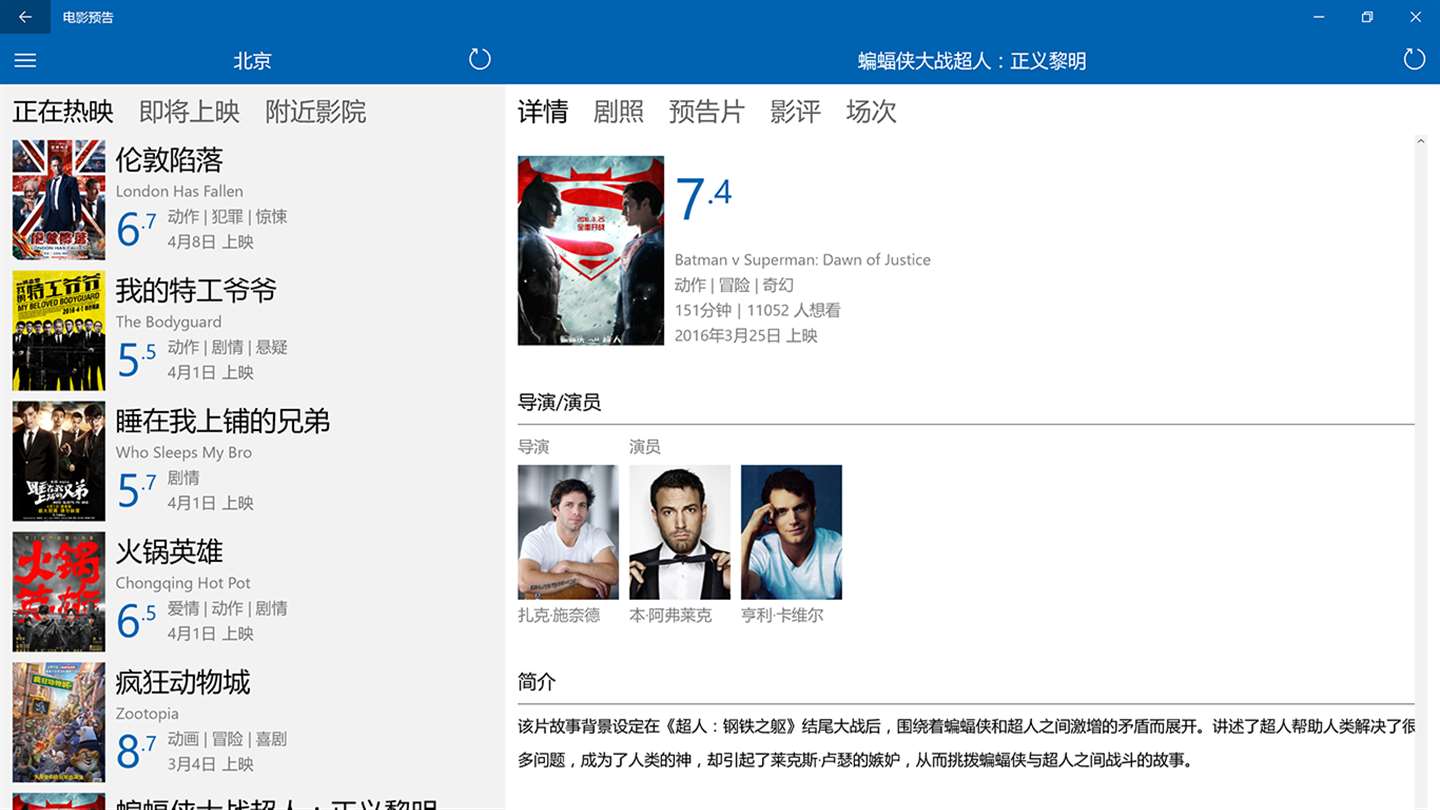Click header title 蝙蝠侠大战超人：正义黎明
The width and height of the screenshot is (1440, 810).
pyautogui.click(x=972, y=61)
